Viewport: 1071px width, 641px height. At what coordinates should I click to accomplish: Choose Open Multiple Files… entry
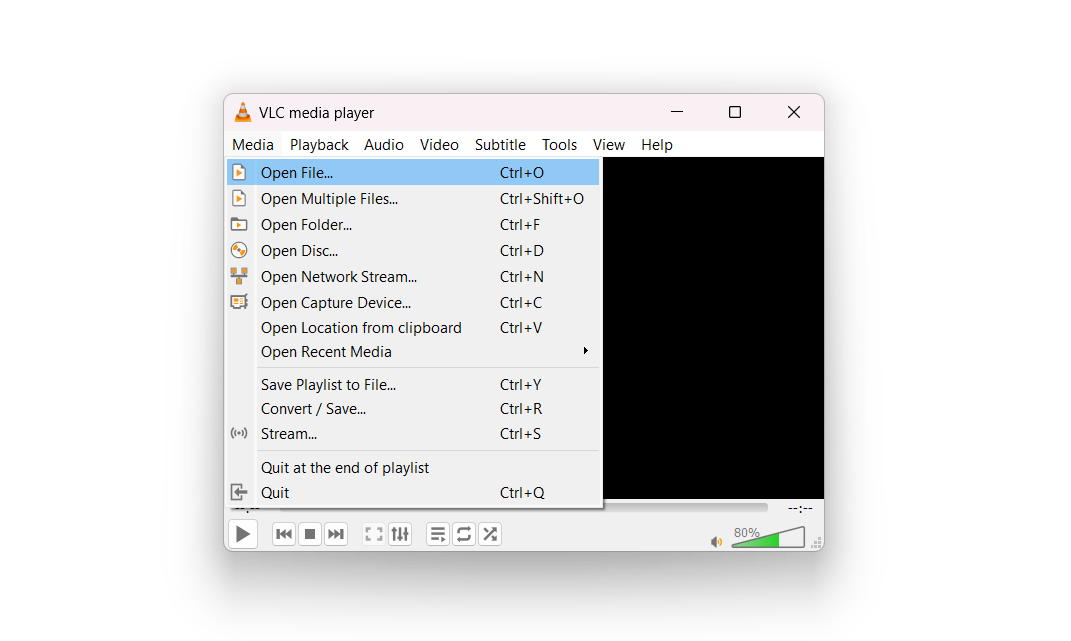413,198
